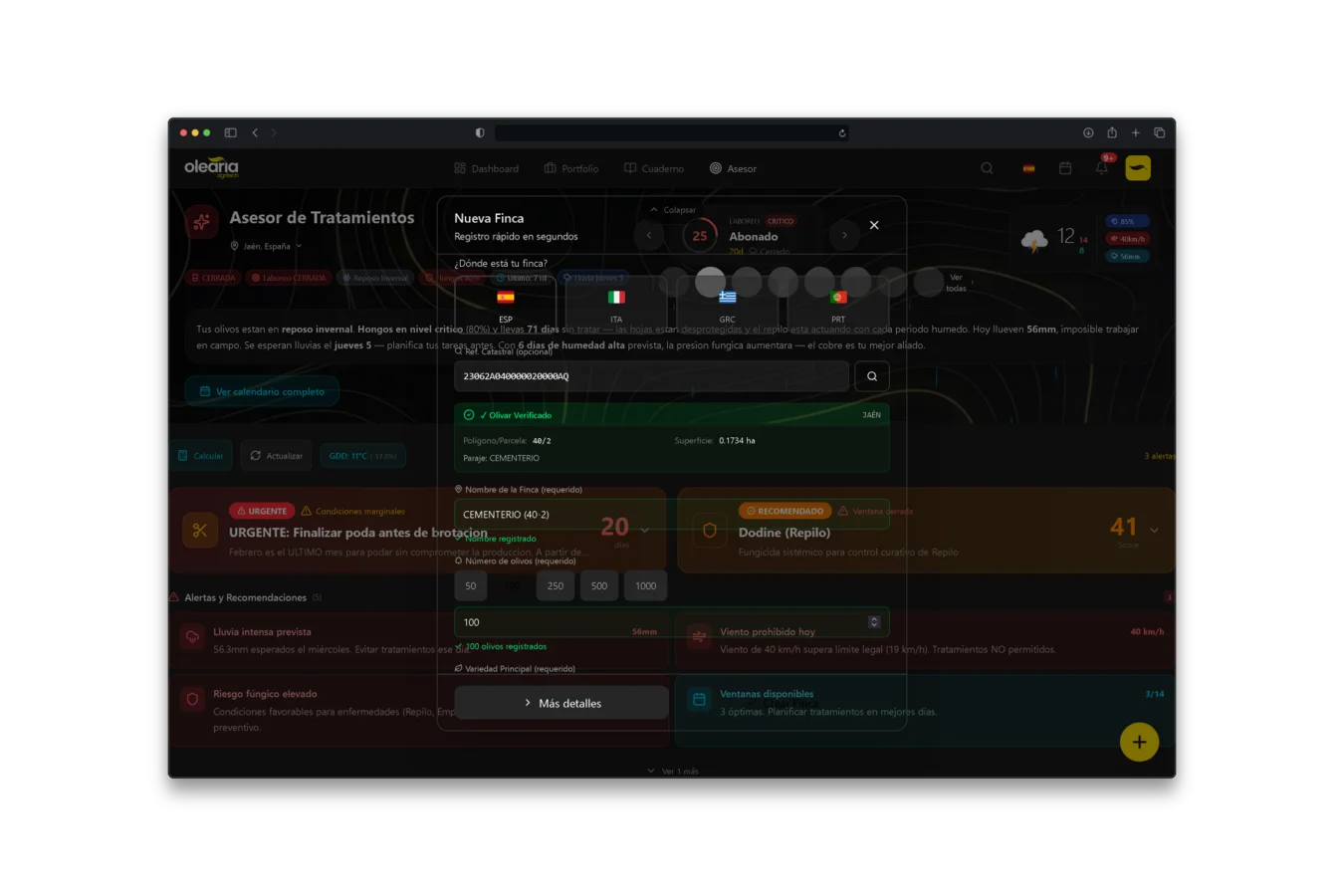Click the Spanish flag language icon
The height and width of the screenshot is (896, 1344).
point(1028,168)
